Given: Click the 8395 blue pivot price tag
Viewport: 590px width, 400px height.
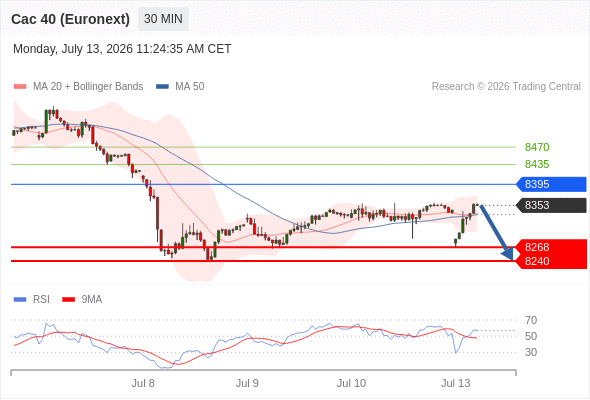Looking at the screenshot, I should [551, 184].
